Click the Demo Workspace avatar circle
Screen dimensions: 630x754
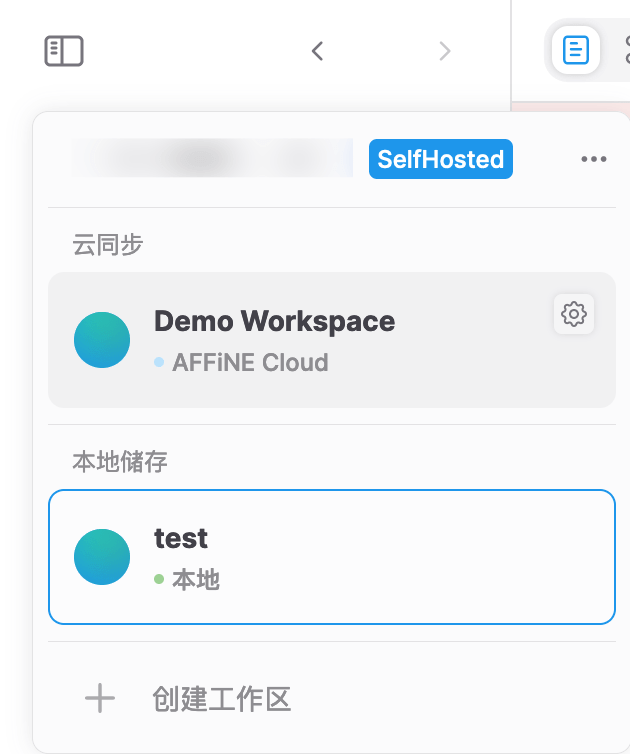click(102, 340)
